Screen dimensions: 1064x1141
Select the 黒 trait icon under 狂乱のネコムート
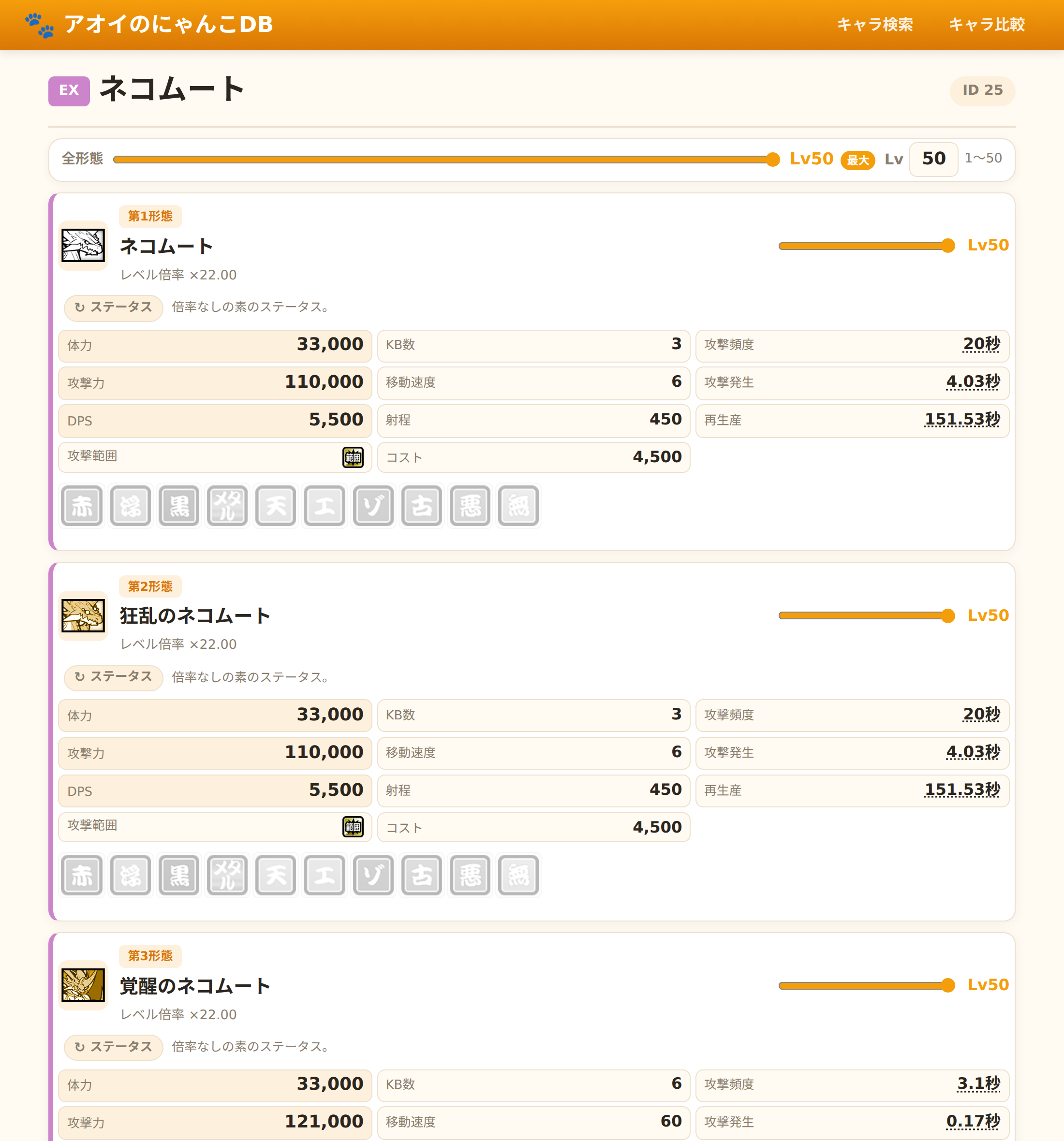(179, 875)
